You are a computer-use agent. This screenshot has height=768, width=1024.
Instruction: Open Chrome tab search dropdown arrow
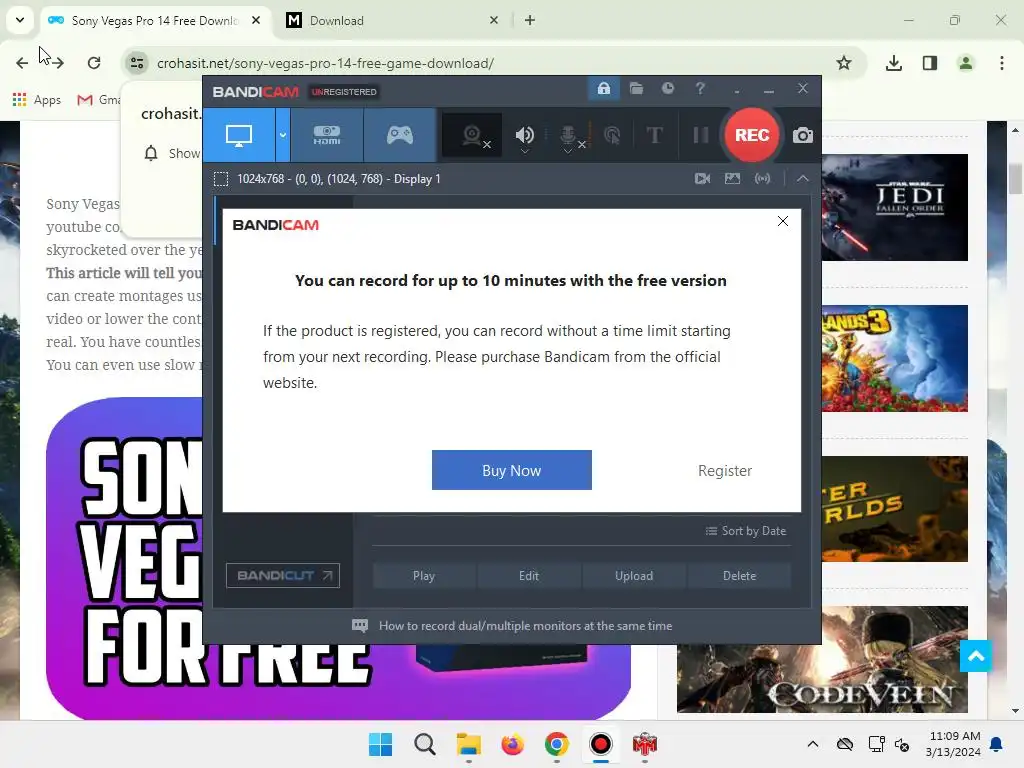point(20,20)
